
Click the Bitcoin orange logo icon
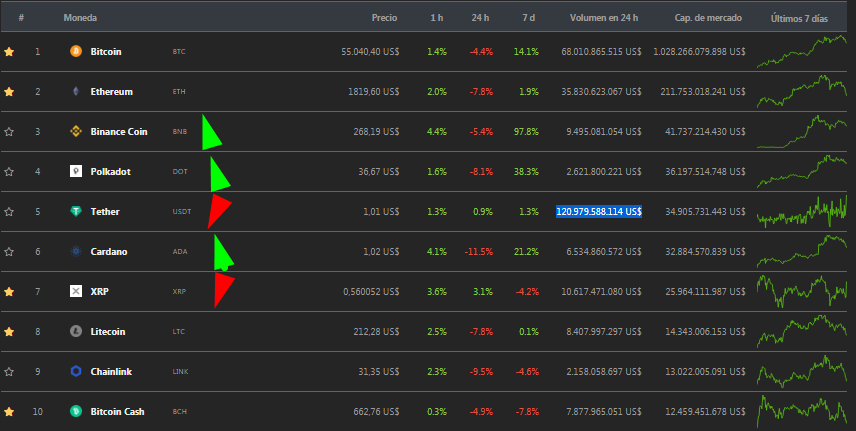click(x=76, y=51)
